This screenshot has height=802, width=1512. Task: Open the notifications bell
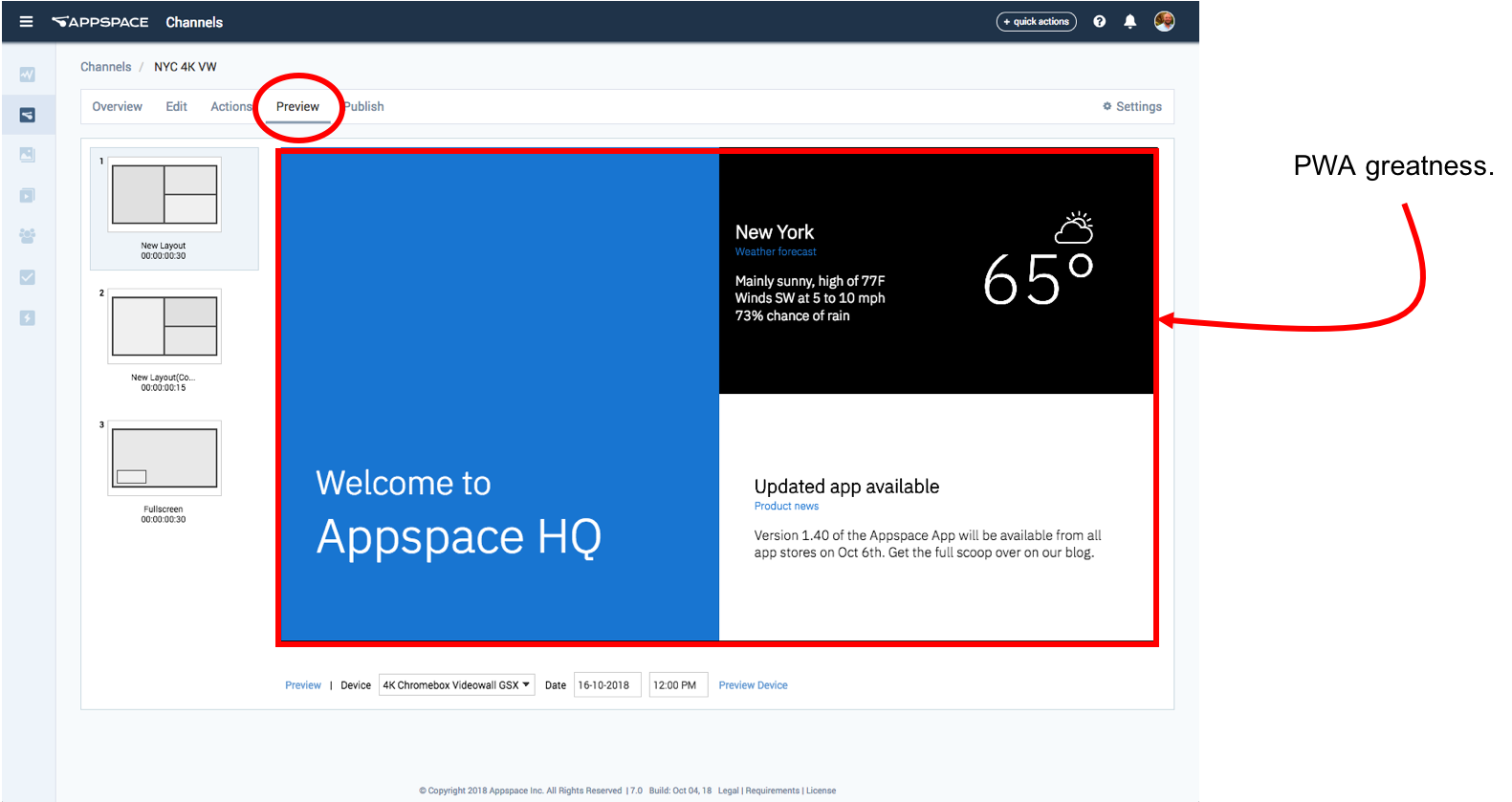pos(1129,22)
